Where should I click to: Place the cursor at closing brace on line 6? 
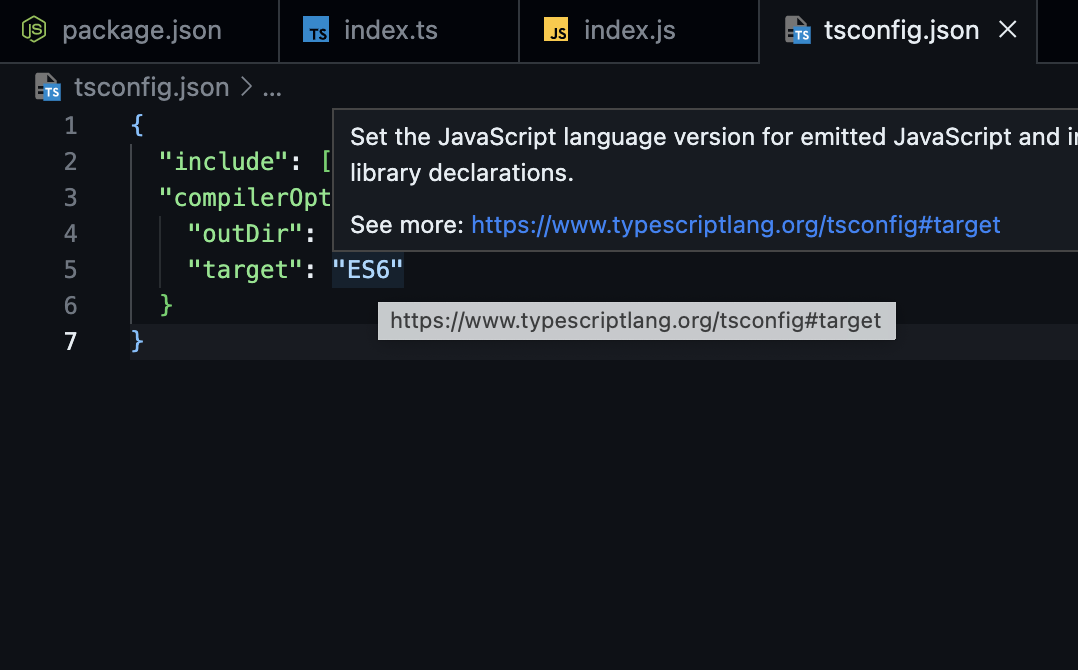pyautogui.click(x=166, y=305)
